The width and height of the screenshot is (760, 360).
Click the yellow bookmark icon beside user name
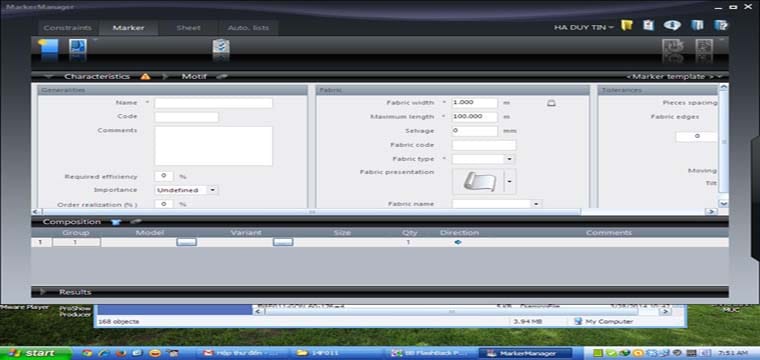(x=627, y=26)
